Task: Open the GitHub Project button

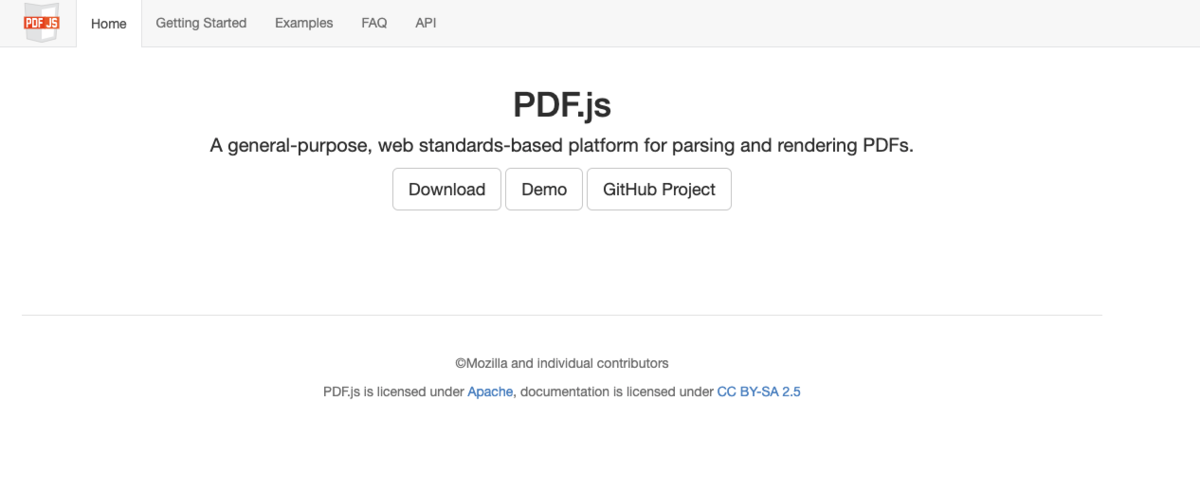Action: (x=659, y=189)
